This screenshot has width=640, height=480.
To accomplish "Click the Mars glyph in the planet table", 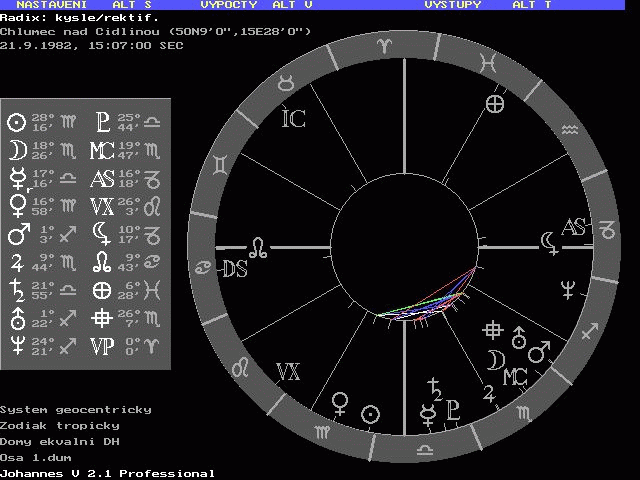I will (x=16, y=235).
